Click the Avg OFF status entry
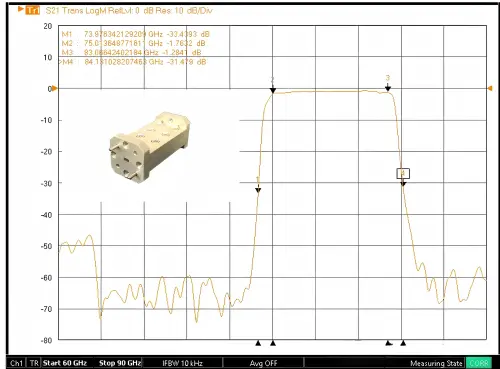500x369 pixels. coord(263,363)
